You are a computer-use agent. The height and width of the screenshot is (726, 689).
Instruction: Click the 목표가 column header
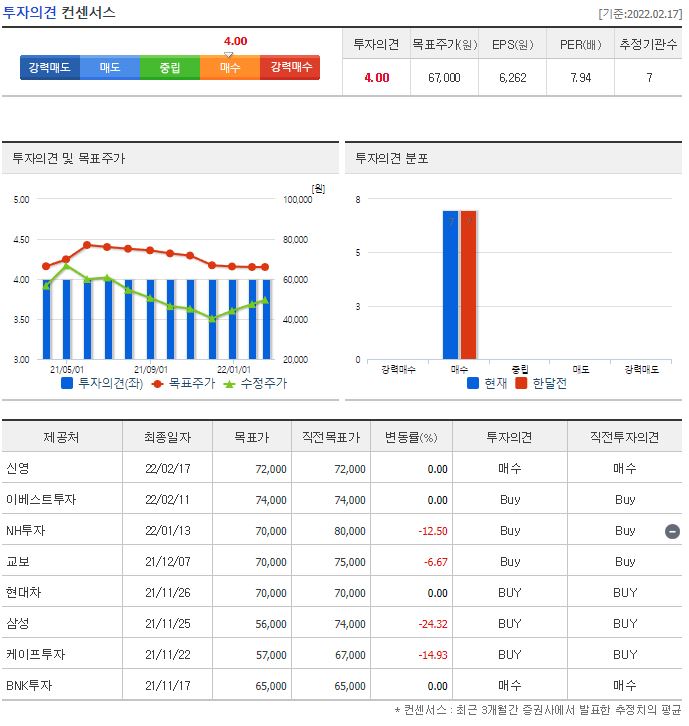pyautogui.click(x=251, y=437)
